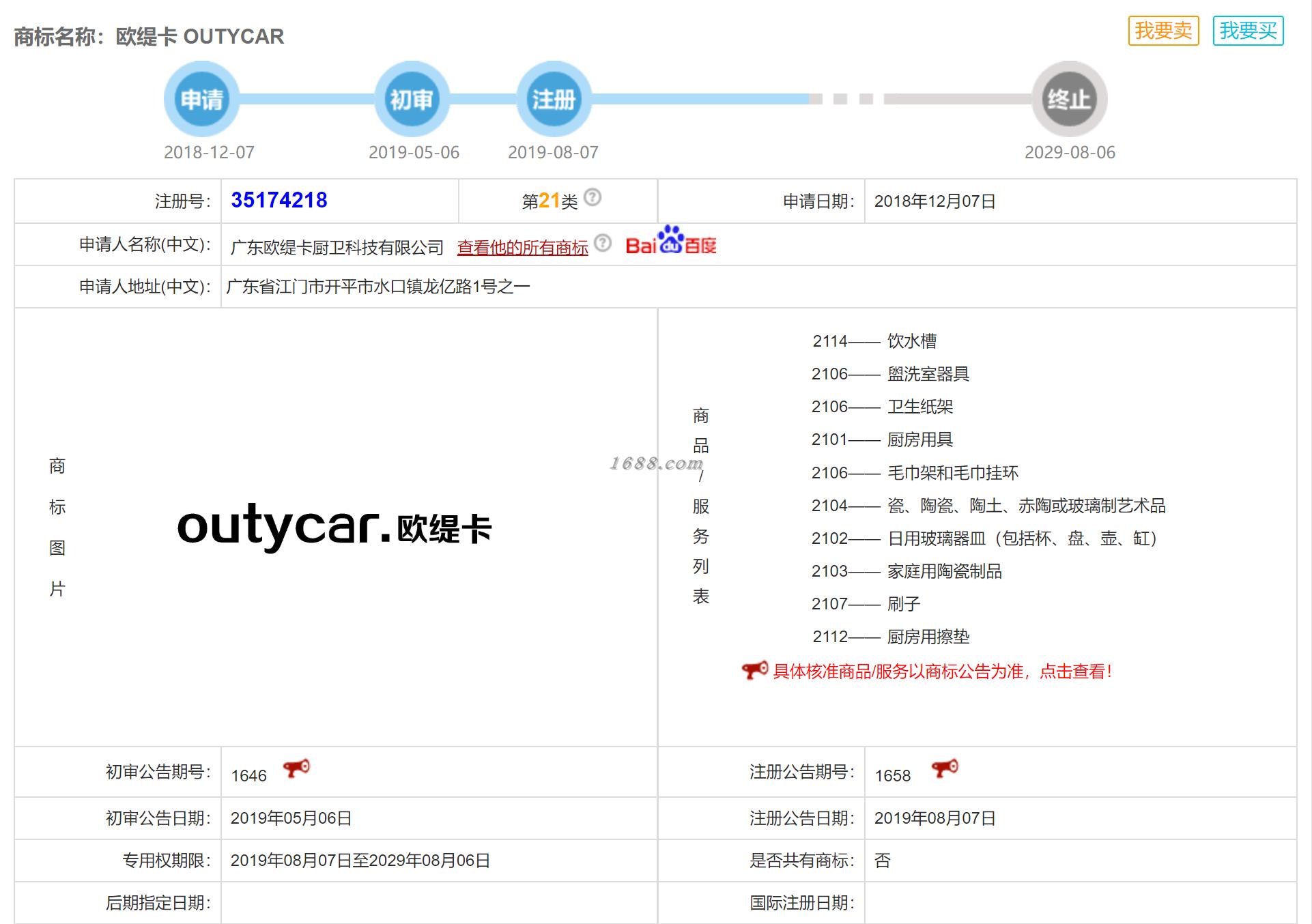Click 专用权期限 value 2019年08月07日至2029年08月06日
The width and height of the screenshot is (1312, 924).
[360, 861]
